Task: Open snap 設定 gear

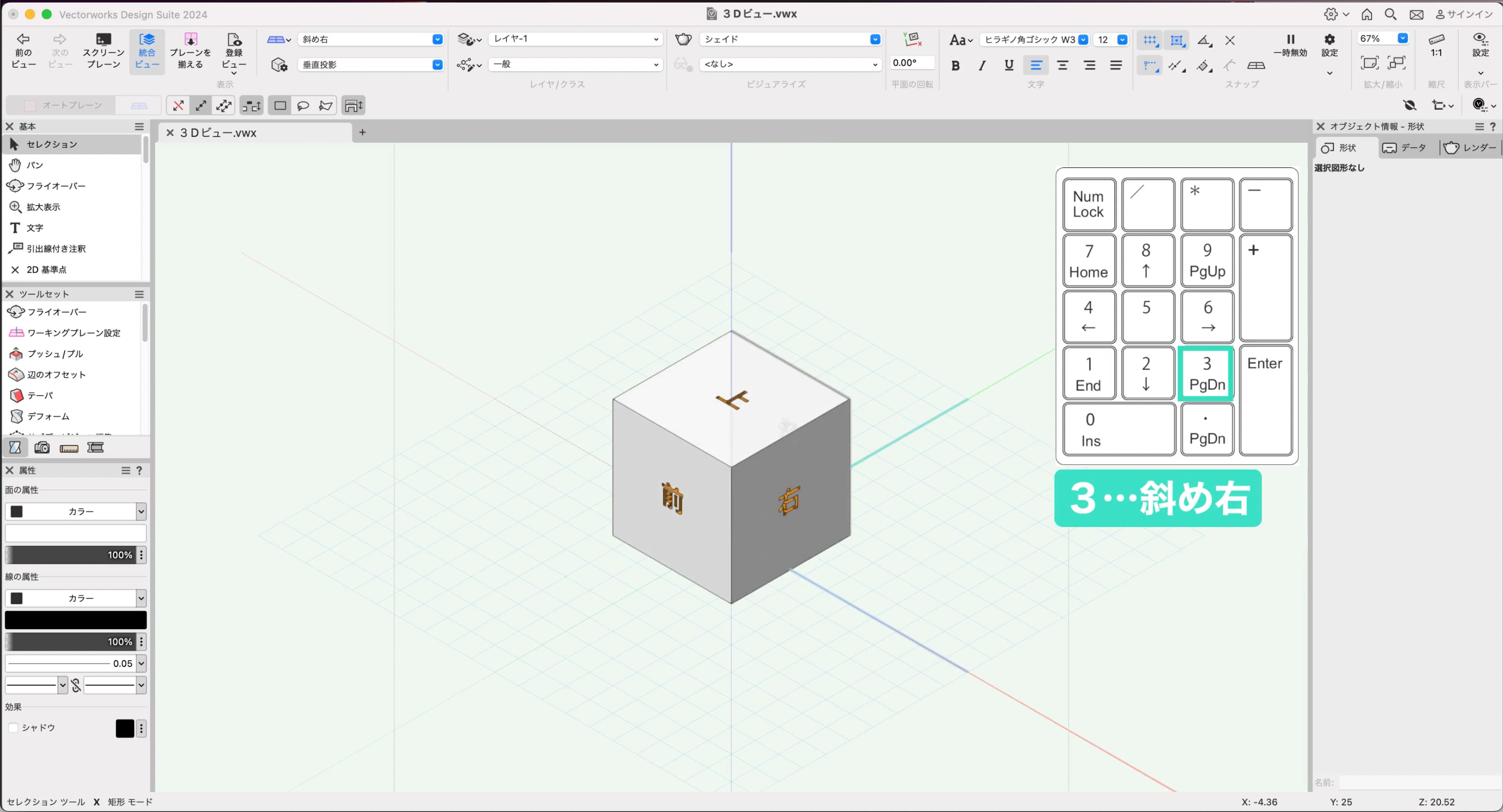Action: [1329, 45]
